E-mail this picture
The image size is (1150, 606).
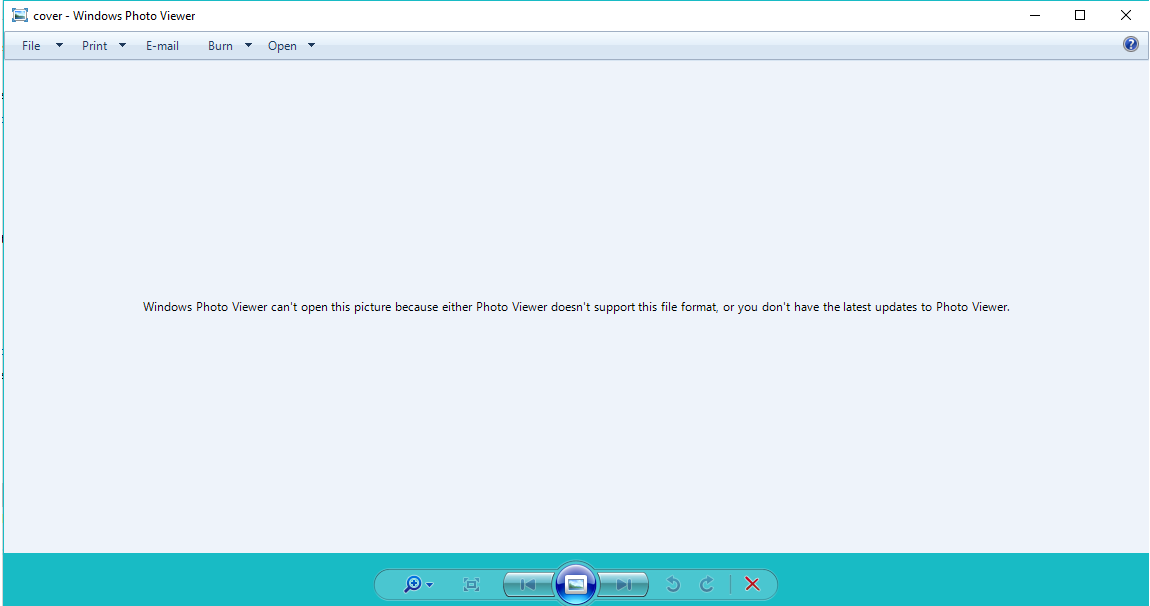tap(162, 45)
